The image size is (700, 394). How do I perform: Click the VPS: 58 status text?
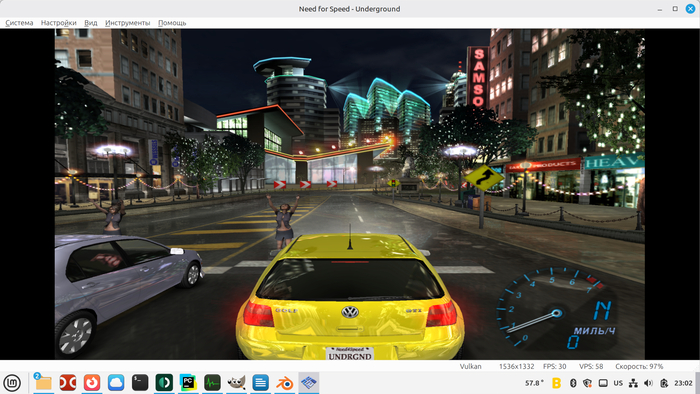591,366
